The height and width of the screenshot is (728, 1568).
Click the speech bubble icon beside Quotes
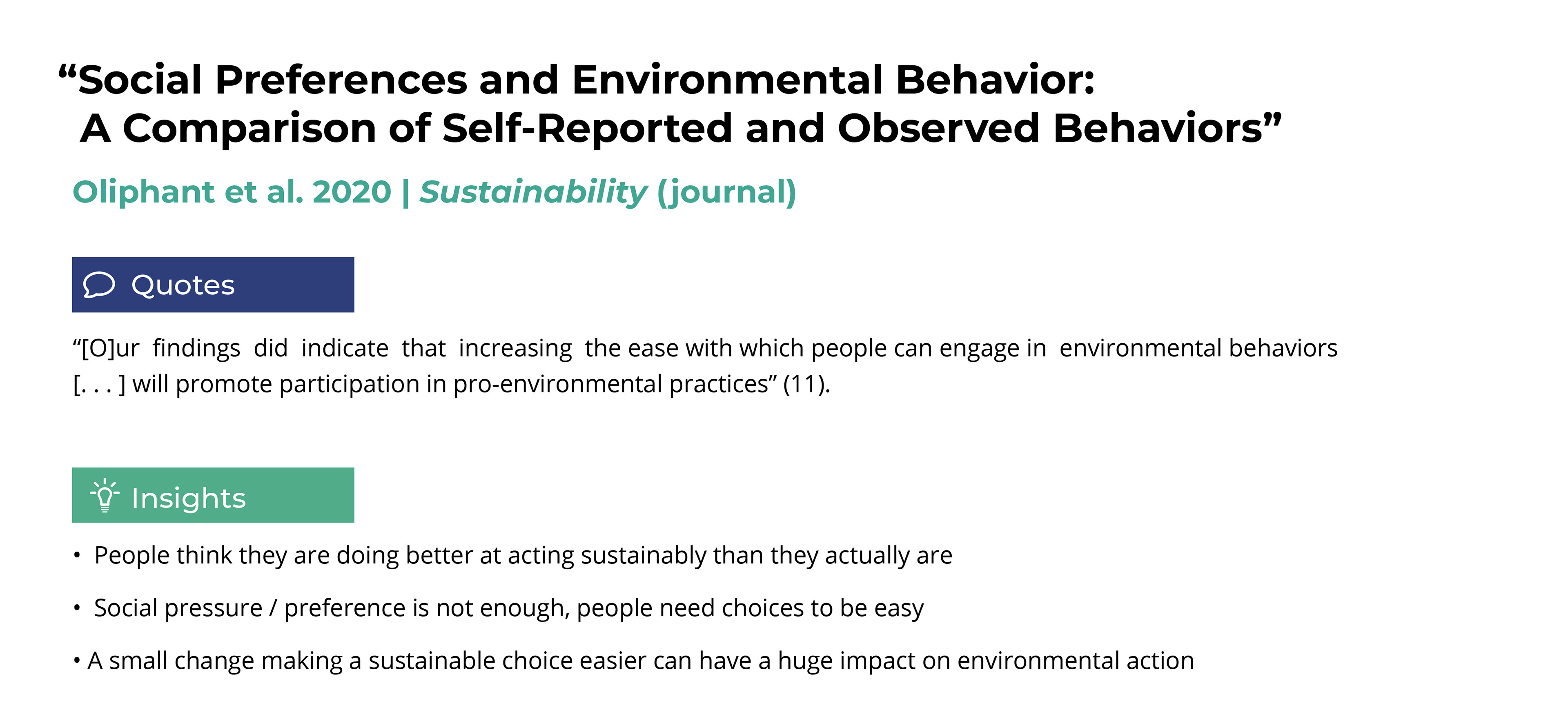pos(98,285)
